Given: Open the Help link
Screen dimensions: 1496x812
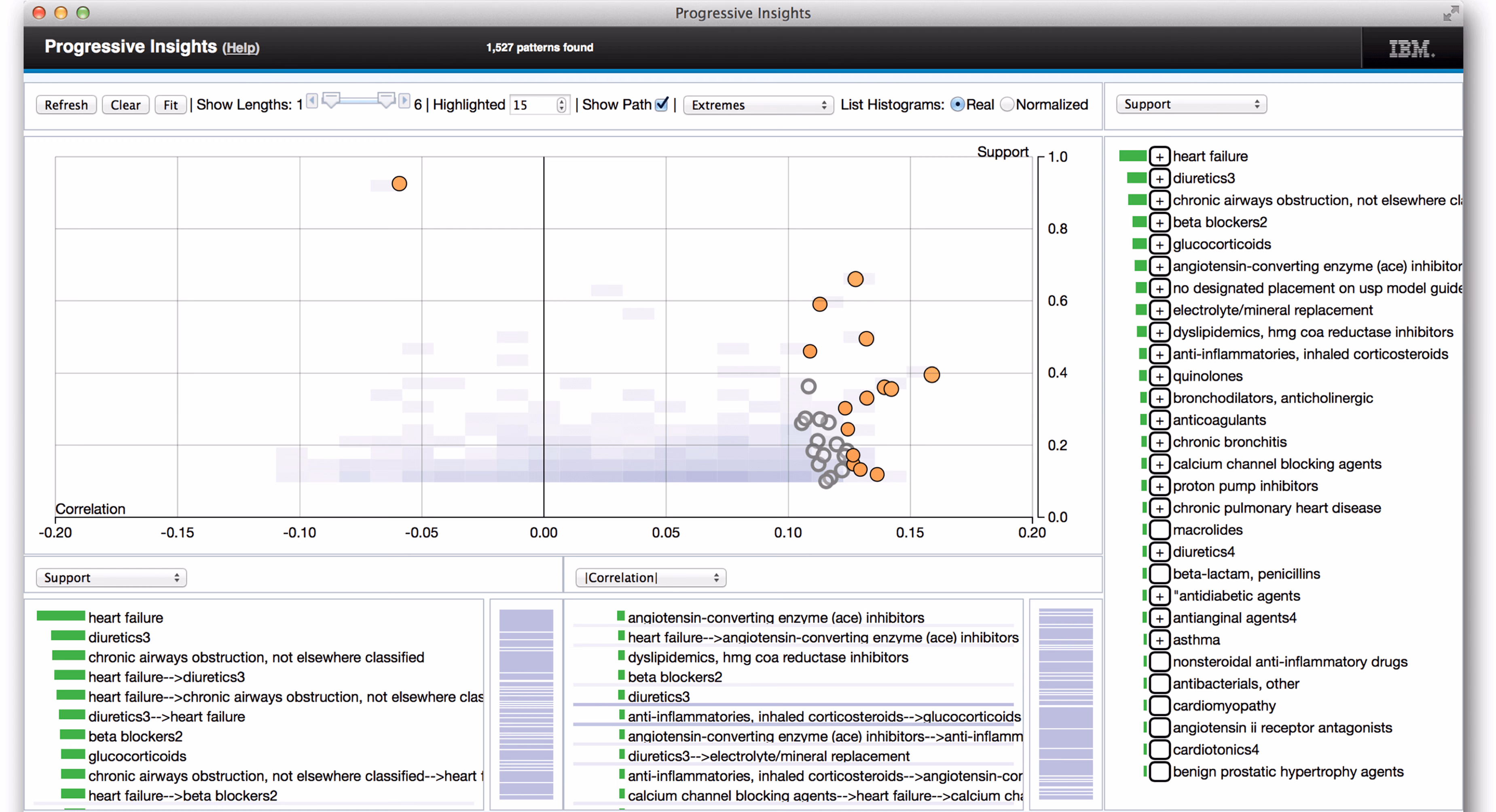Looking at the screenshot, I should pyautogui.click(x=241, y=48).
